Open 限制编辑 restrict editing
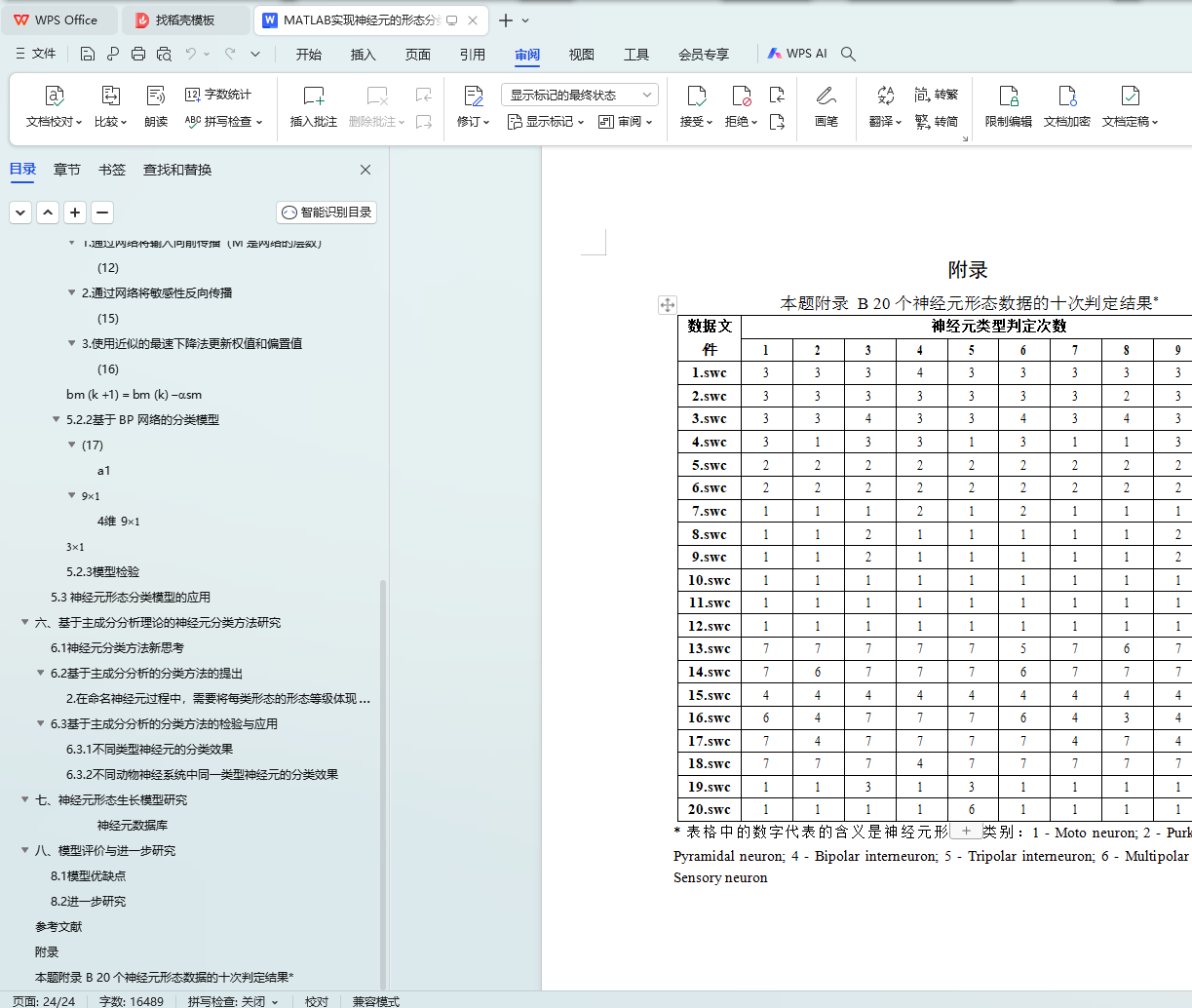Viewport: 1192px width, 1008px height. (x=1009, y=106)
